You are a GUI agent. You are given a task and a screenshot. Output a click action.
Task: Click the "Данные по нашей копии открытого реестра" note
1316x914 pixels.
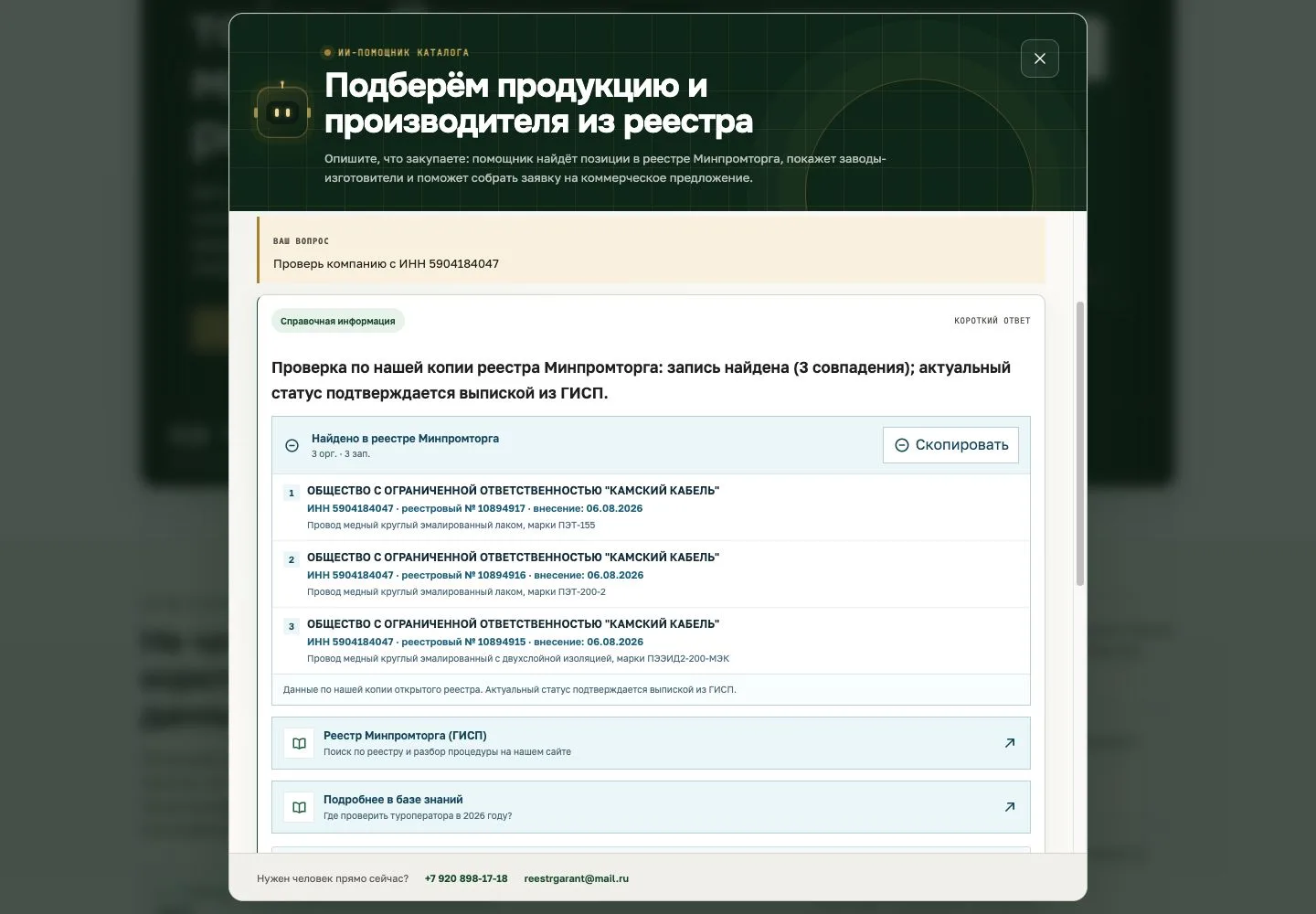pos(509,690)
